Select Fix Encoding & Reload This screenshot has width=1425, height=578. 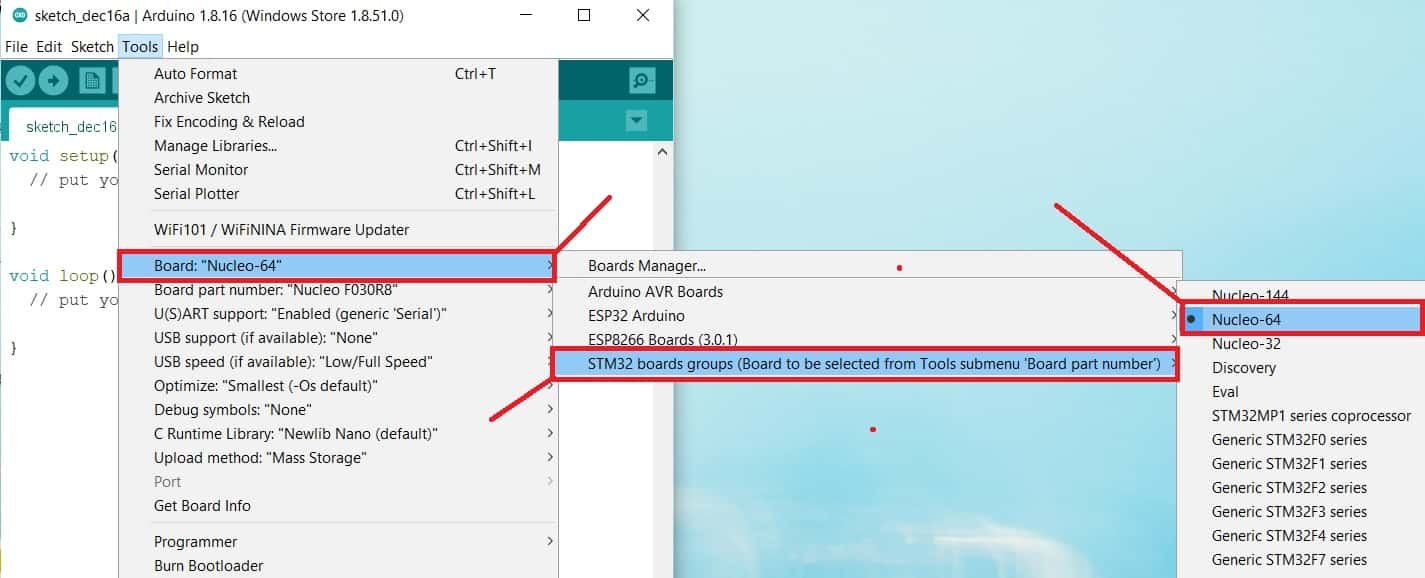click(x=338, y=122)
